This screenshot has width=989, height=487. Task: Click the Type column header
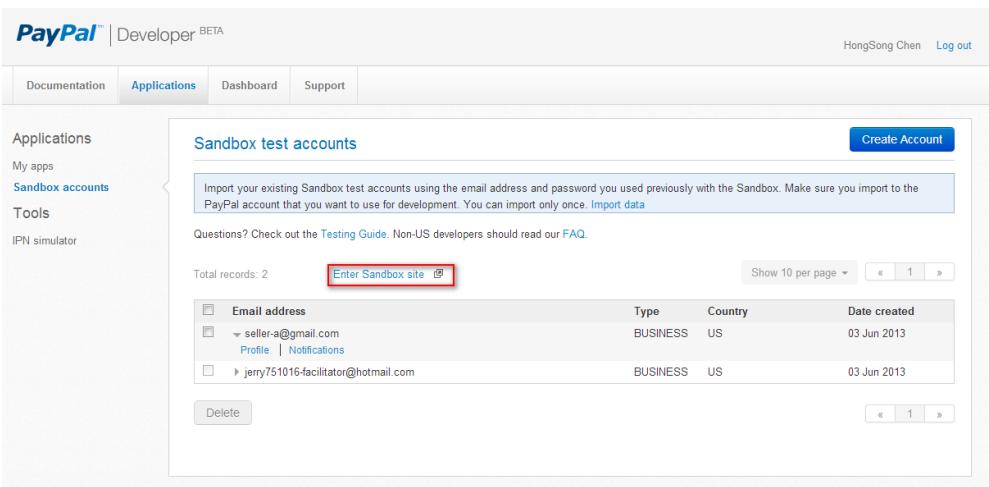(647, 311)
